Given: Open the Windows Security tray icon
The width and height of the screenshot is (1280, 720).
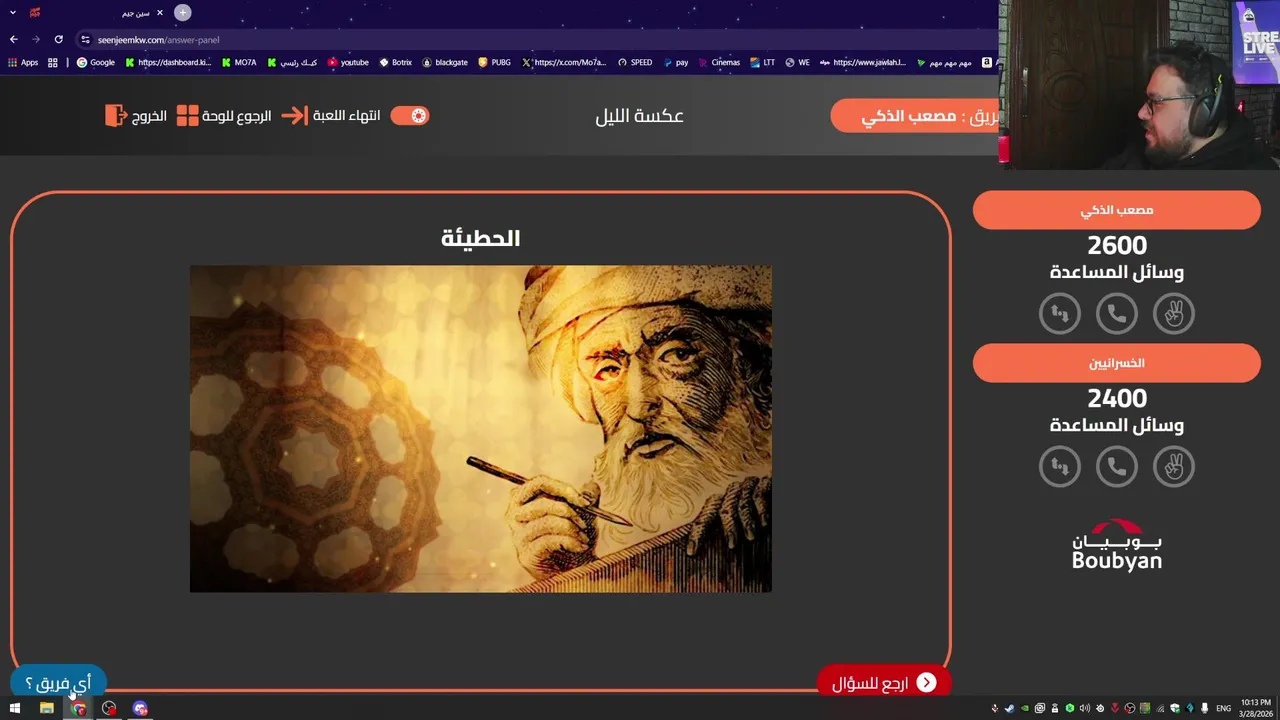Looking at the screenshot, I should [1175, 708].
